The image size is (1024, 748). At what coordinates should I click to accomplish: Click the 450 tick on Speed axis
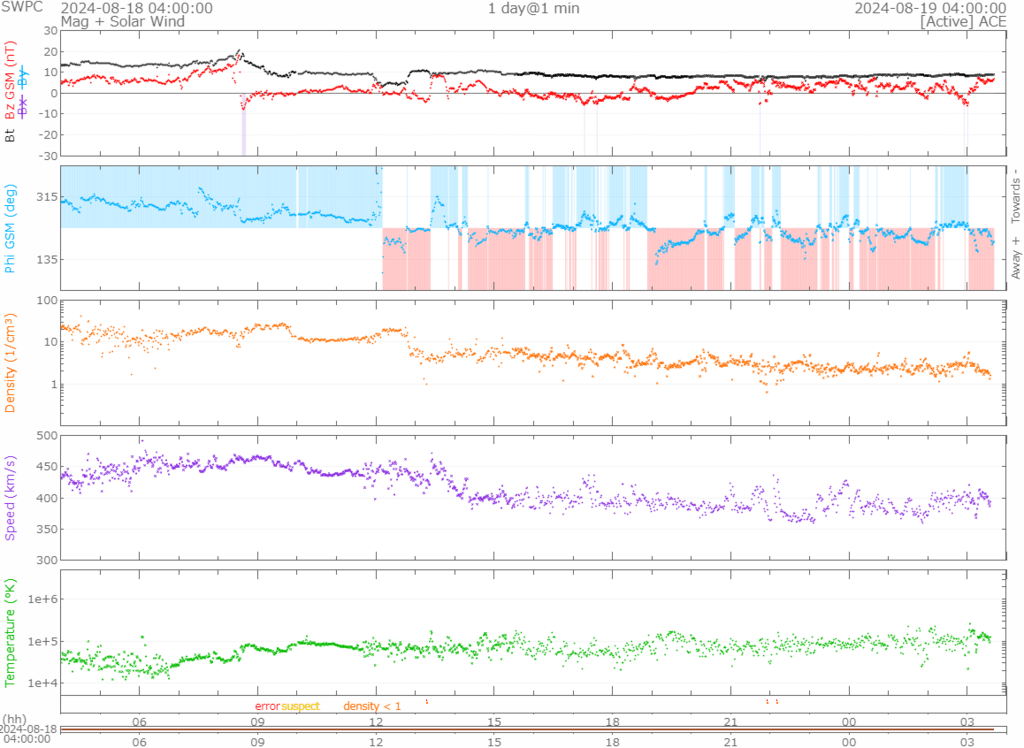click(48, 467)
